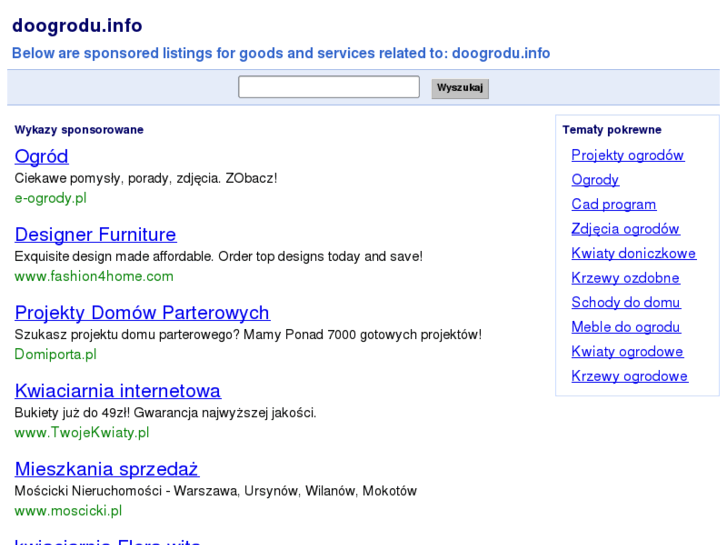
Task: Click the www.TwojeKwiaty.pl URL
Action: (x=82, y=433)
